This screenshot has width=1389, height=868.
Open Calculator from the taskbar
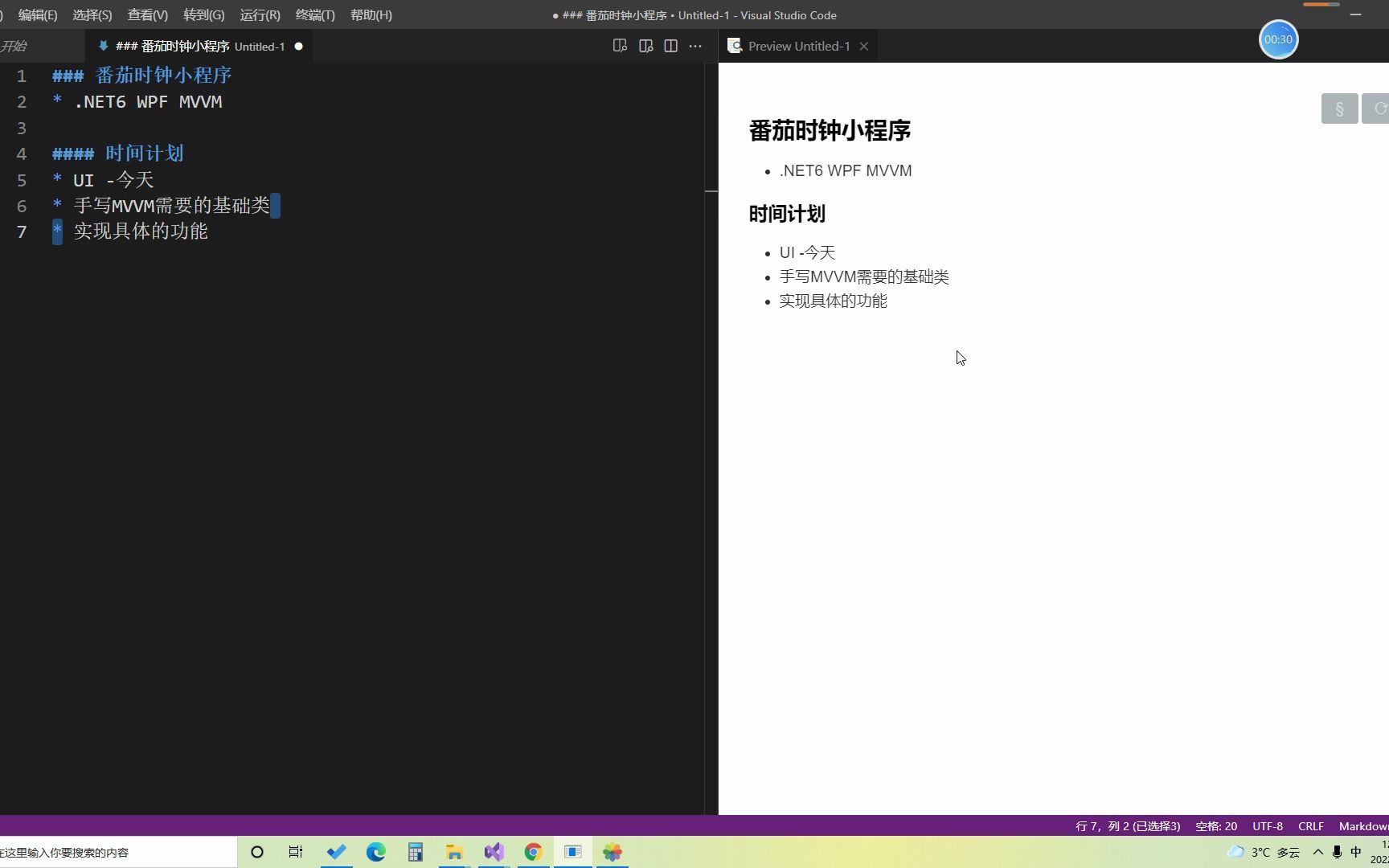coord(415,852)
